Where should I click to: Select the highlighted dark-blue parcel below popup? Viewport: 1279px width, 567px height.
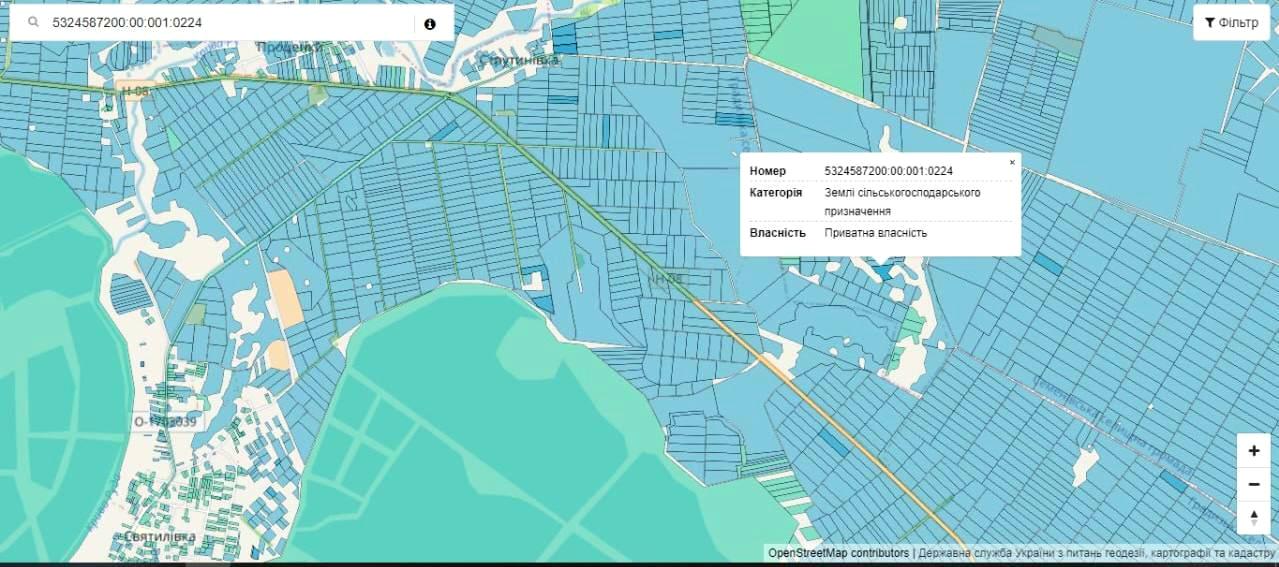click(882, 270)
